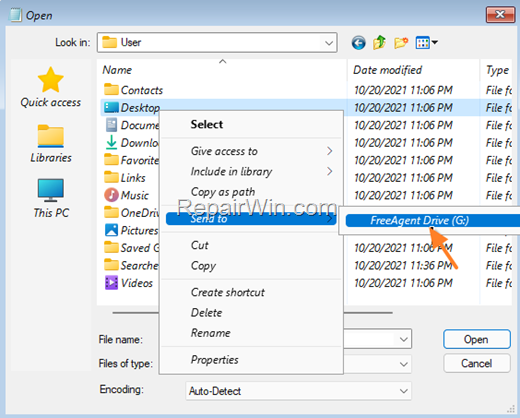Select the Saved Games folder icon
Viewport: 520px width, 418px height.
(x=111, y=248)
